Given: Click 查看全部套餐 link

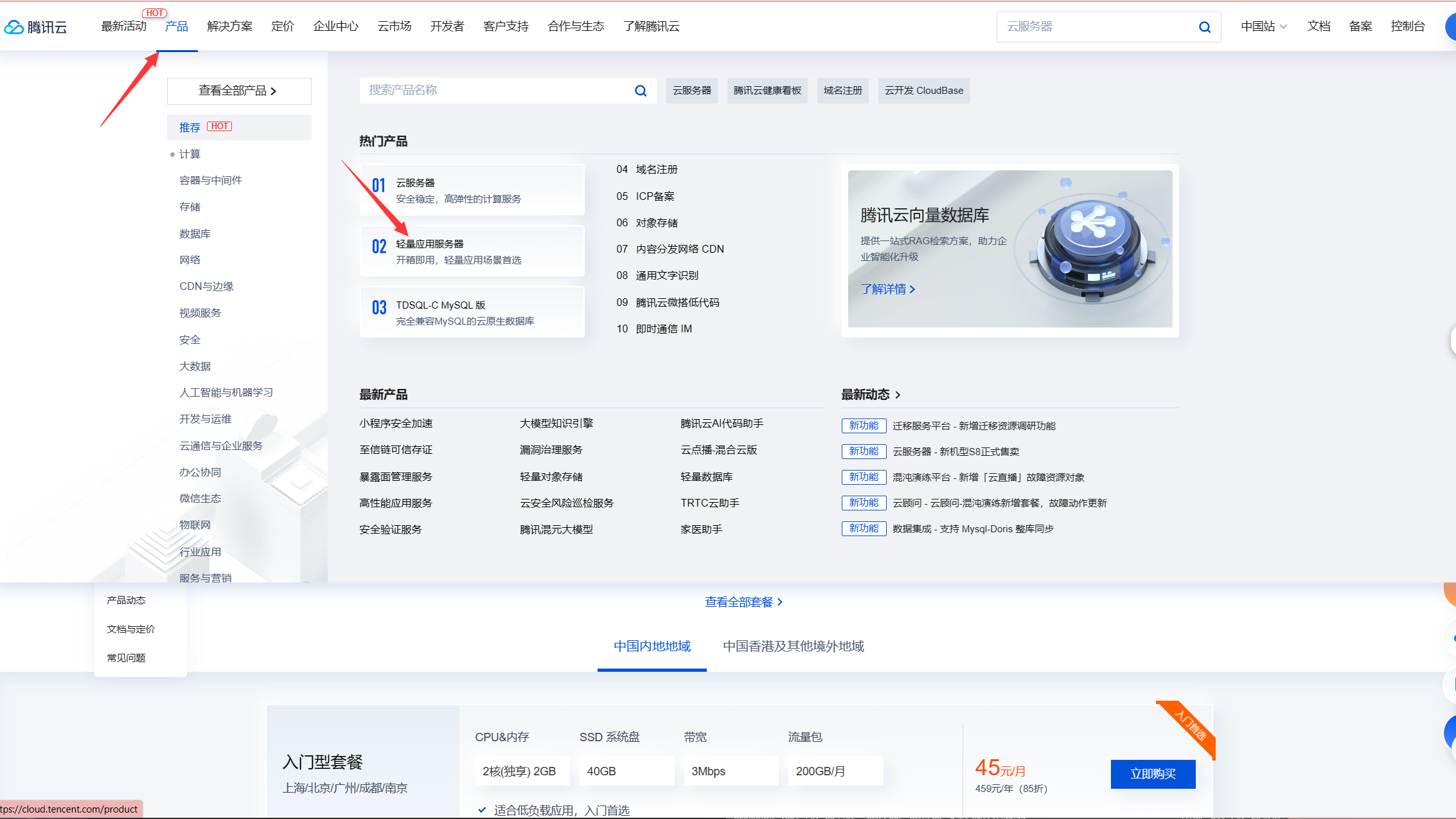Looking at the screenshot, I should (743, 602).
